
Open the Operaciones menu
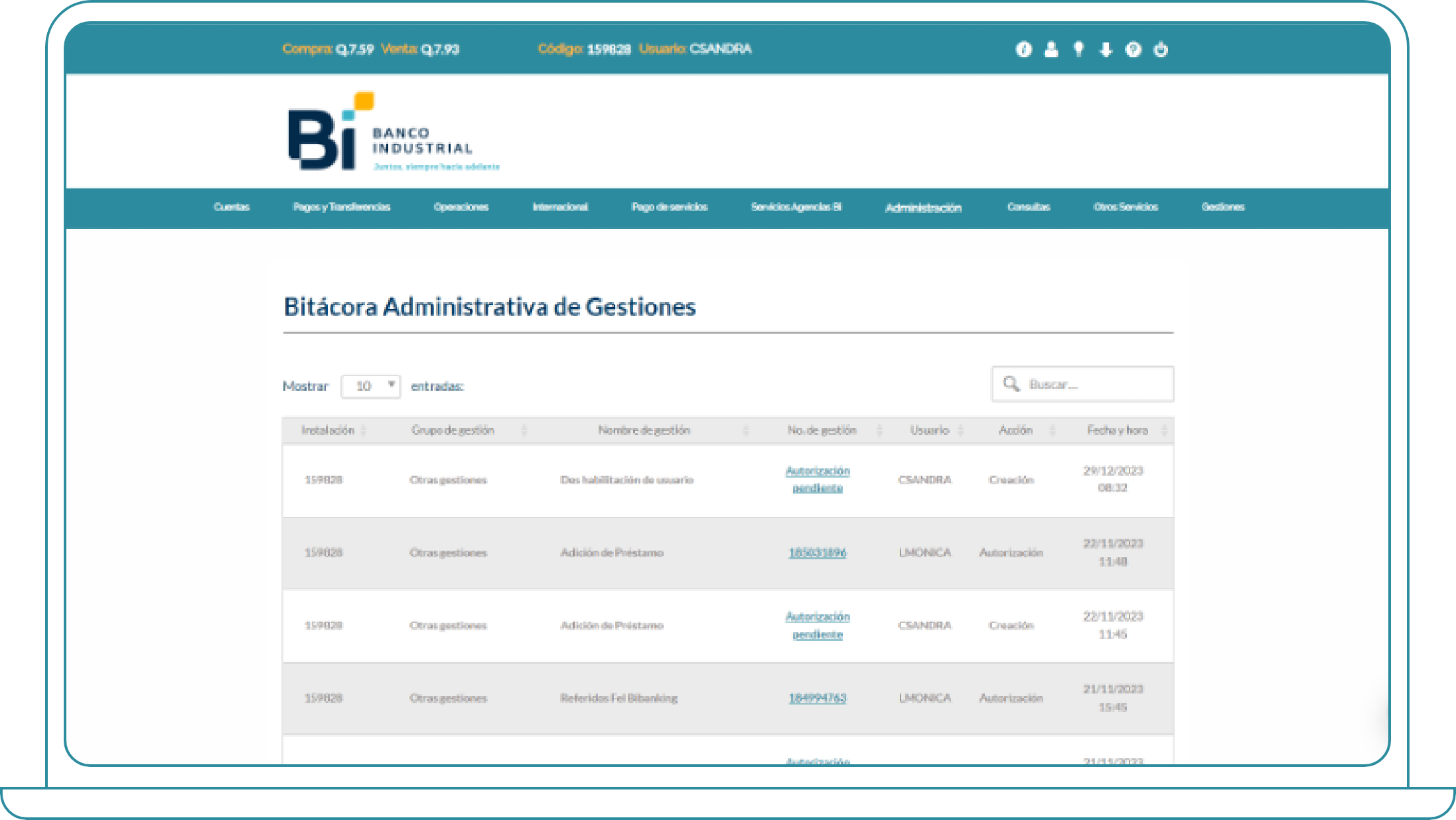click(461, 207)
